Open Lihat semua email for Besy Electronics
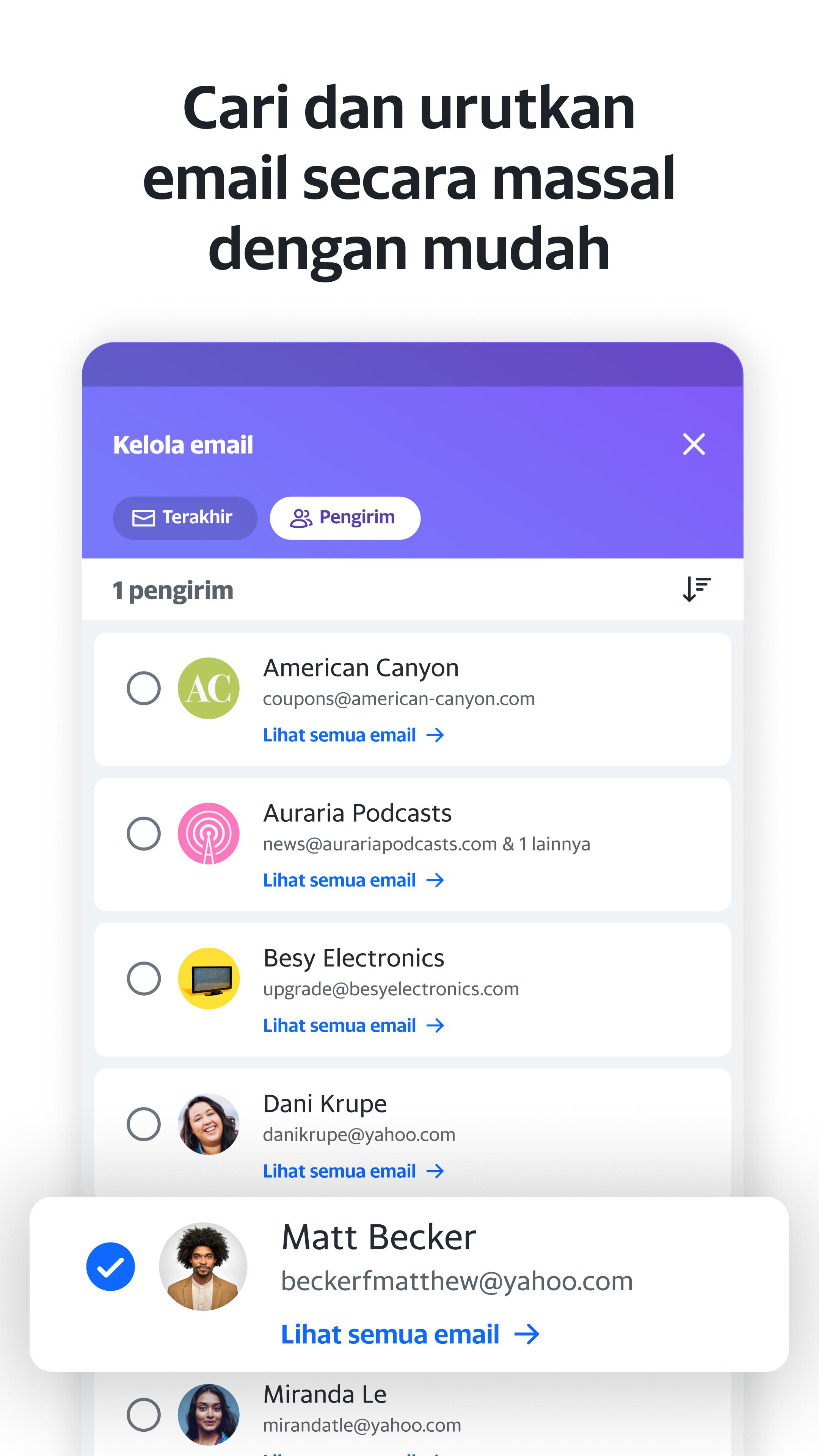Viewport: 819px width, 1456px height. 354,1025
